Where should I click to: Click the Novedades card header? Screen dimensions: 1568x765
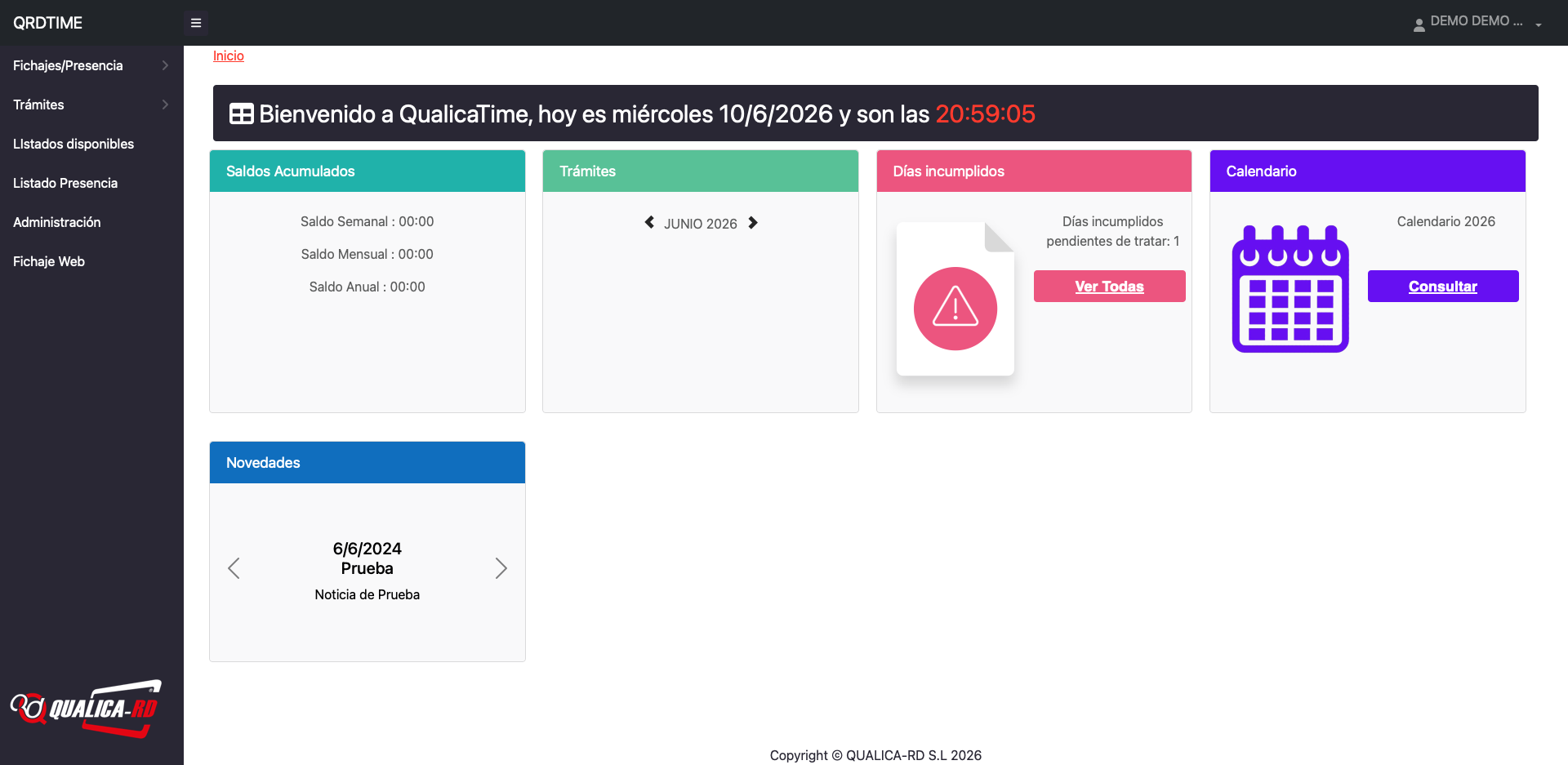[x=367, y=462]
